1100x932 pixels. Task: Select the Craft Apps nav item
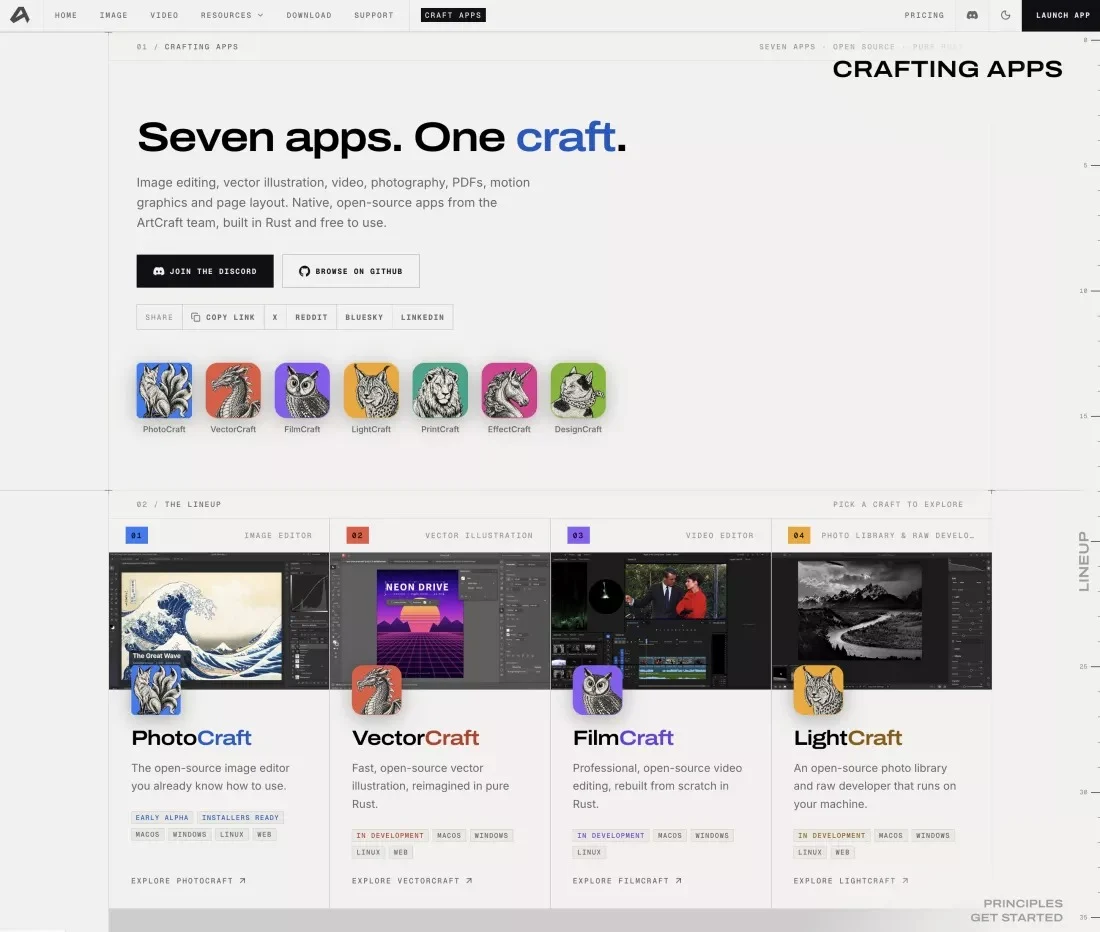click(x=453, y=15)
